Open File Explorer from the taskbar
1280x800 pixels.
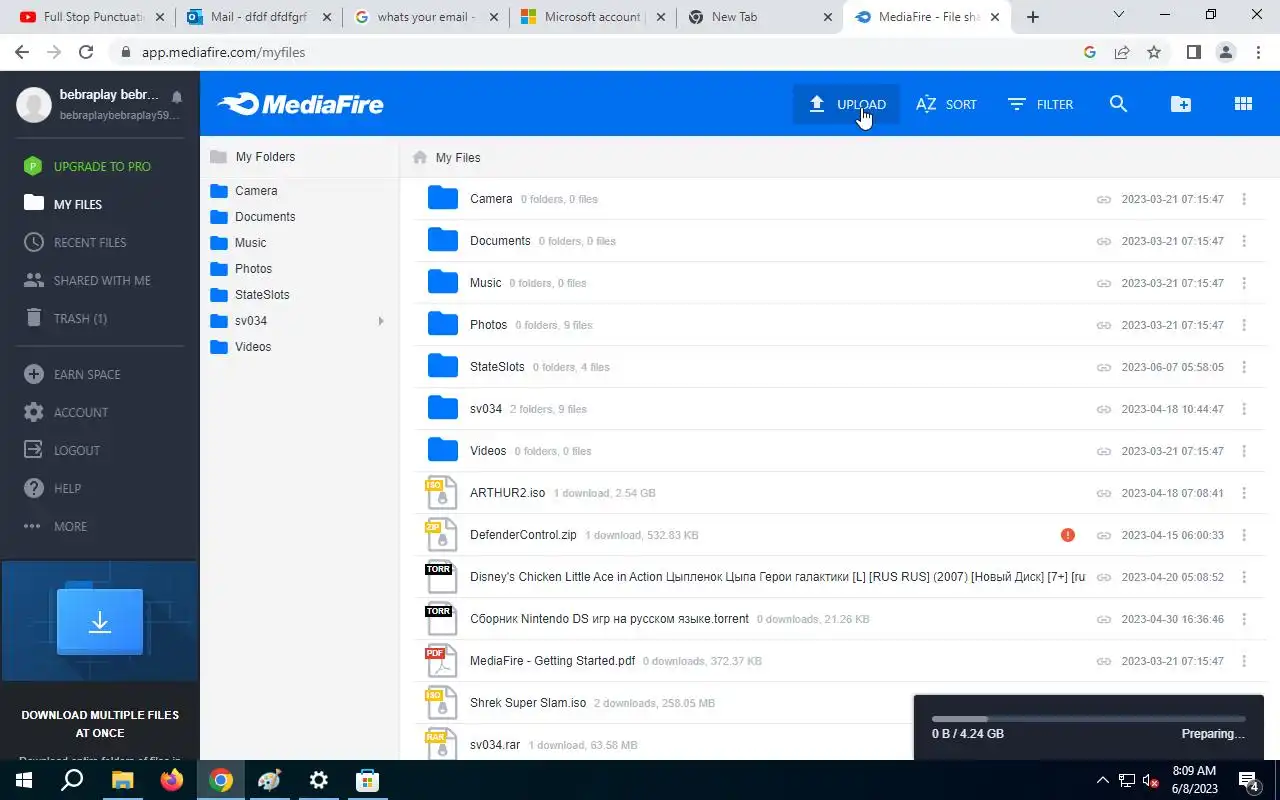pos(122,780)
